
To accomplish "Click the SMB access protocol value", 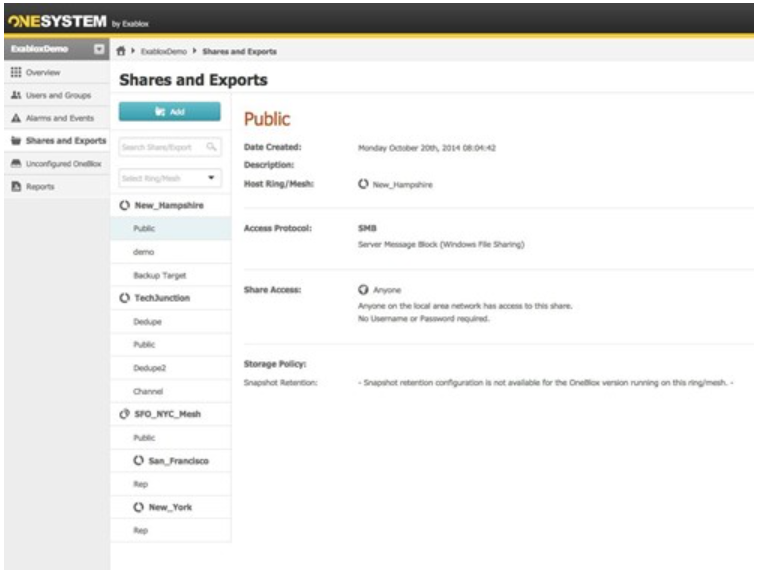I will pos(367,228).
